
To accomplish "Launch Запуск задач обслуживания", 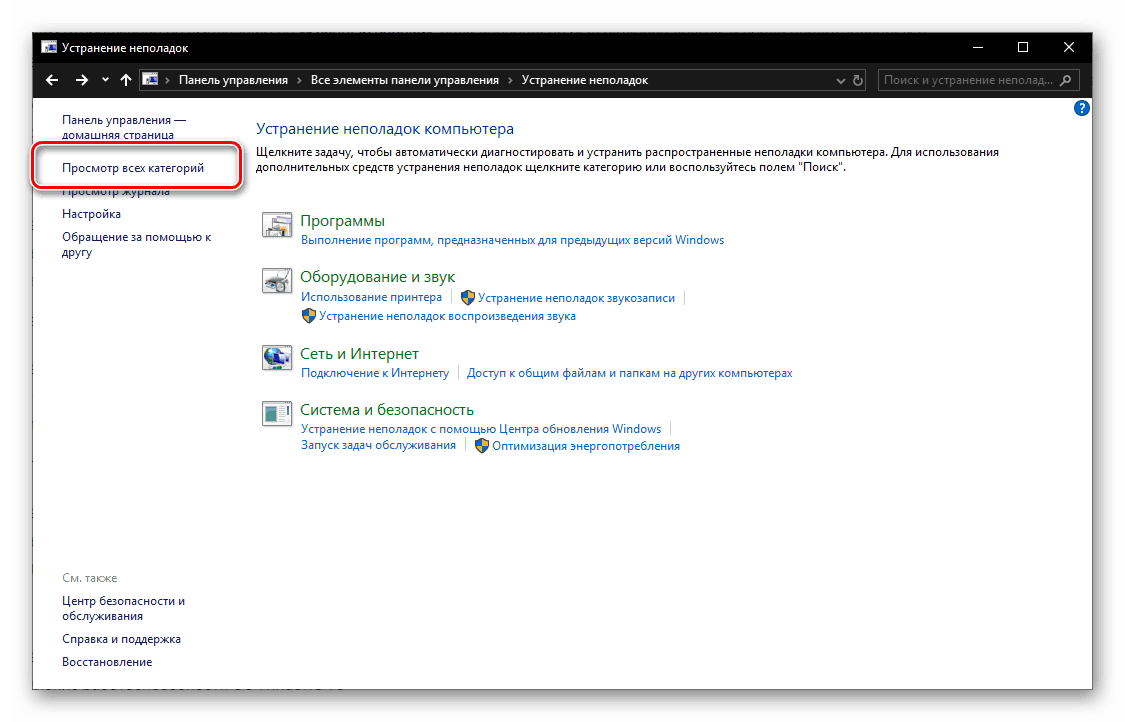I will pos(378,445).
